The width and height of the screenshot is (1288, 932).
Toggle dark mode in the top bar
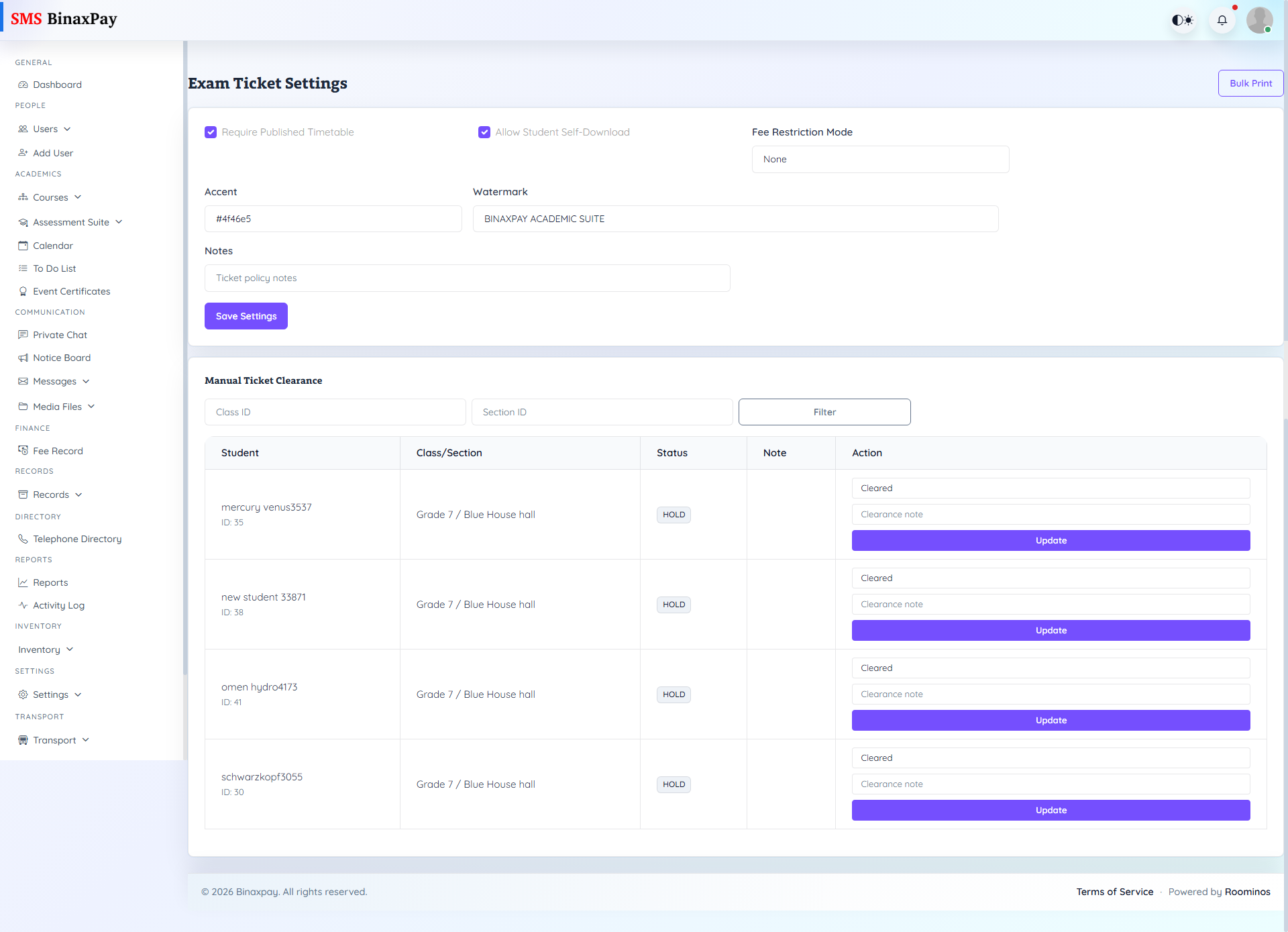click(1182, 20)
